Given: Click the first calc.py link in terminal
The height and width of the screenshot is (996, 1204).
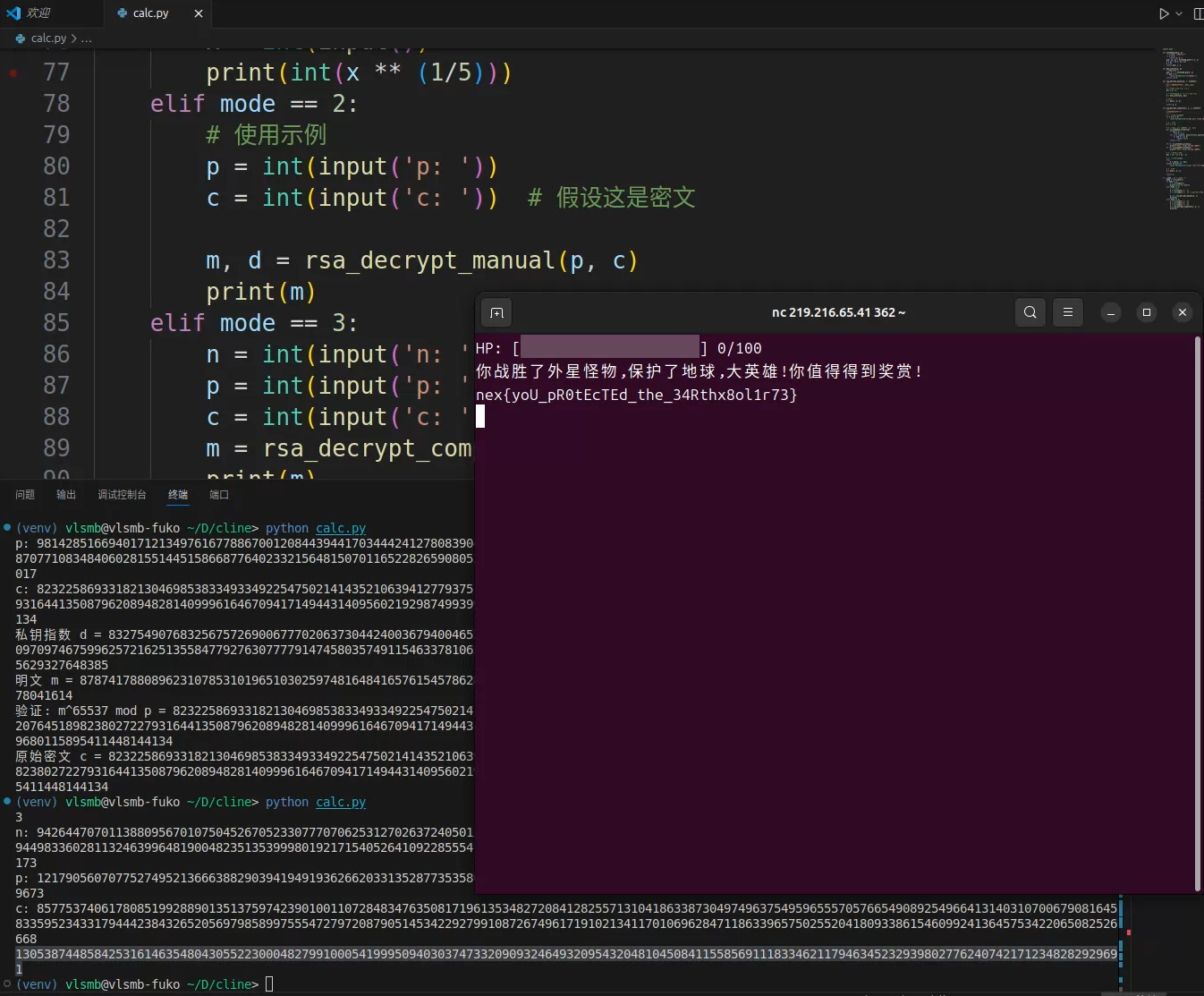Looking at the screenshot, I should [x=341, y=529].
